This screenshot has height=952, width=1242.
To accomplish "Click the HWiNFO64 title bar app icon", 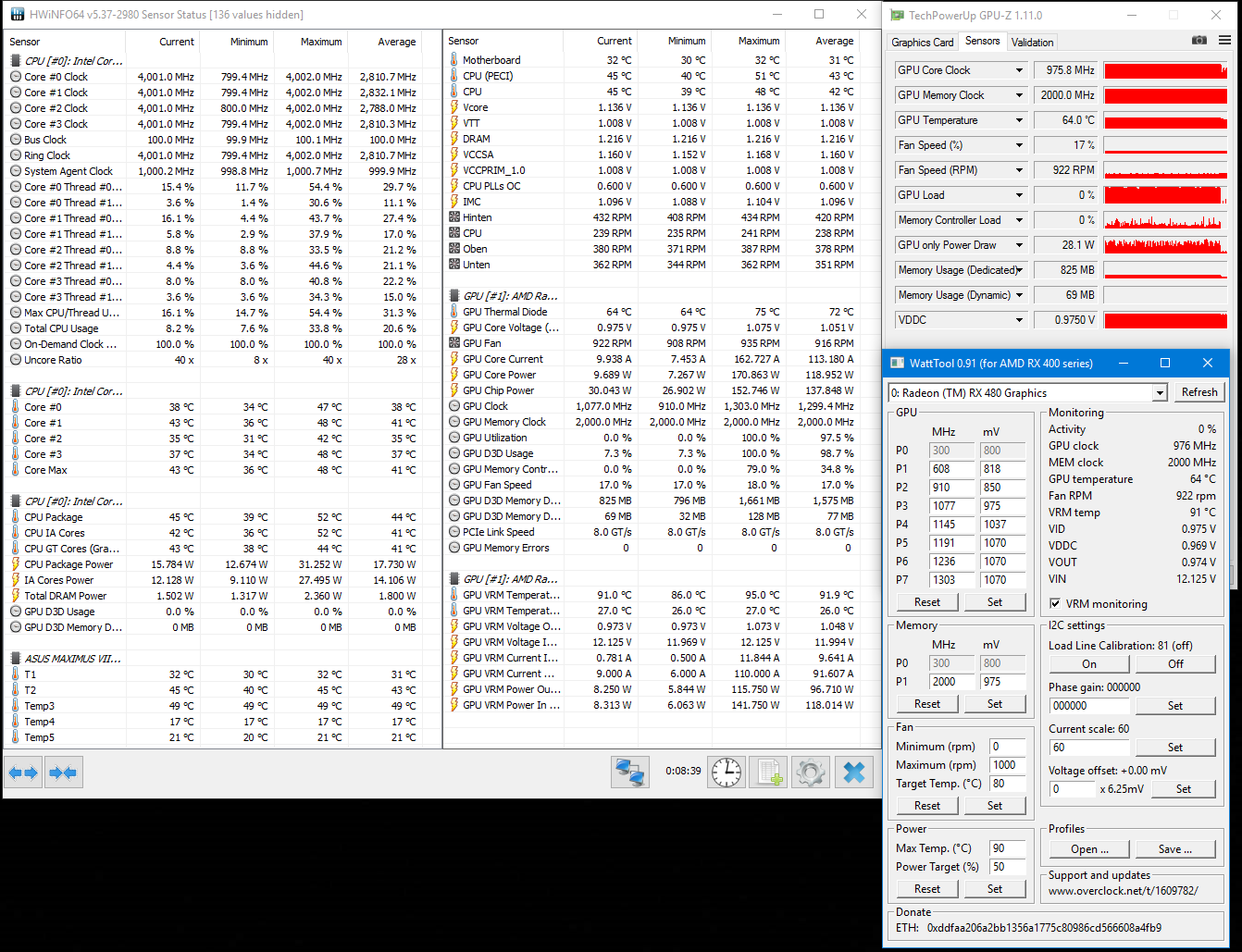I will (x=17, y=14).
